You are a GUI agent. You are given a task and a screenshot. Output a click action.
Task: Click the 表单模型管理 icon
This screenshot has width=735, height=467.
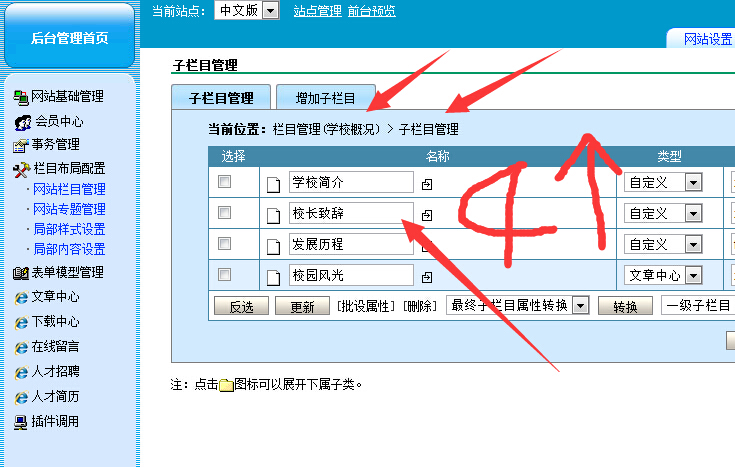[20, 272]
